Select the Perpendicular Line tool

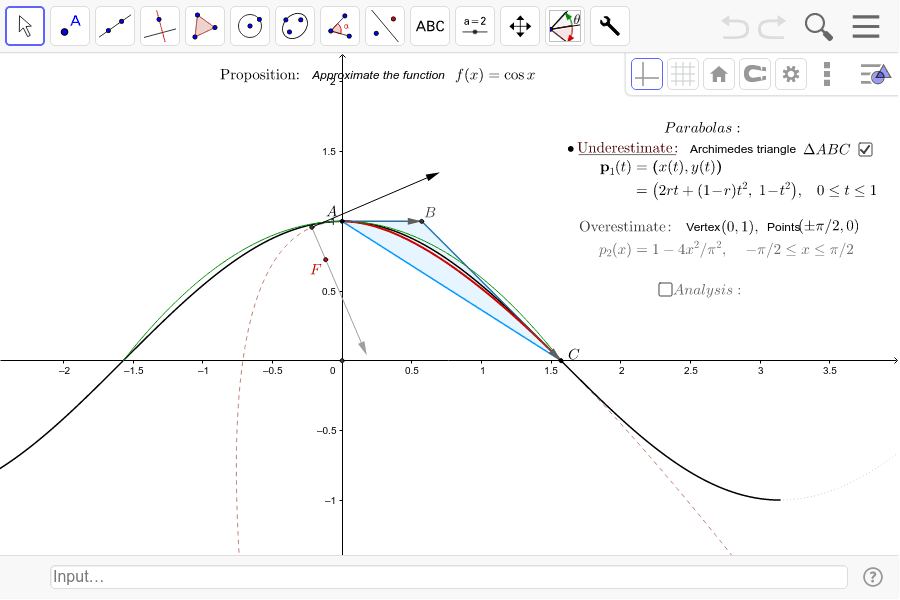pyautogui.click(x=160, y=26)
